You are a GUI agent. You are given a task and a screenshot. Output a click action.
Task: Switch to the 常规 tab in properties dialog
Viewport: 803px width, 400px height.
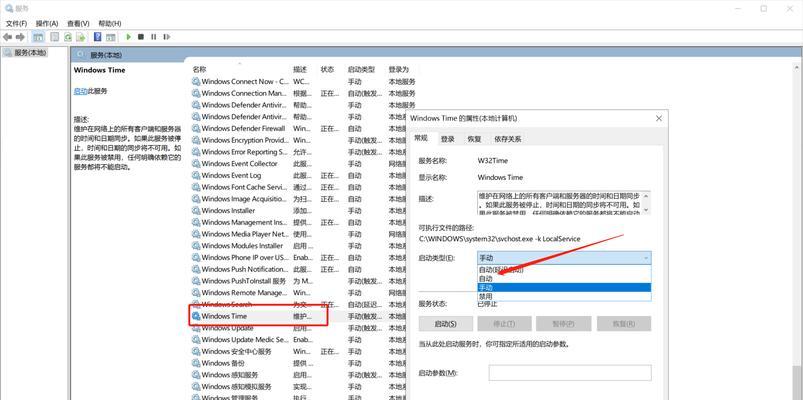(420, 138)
